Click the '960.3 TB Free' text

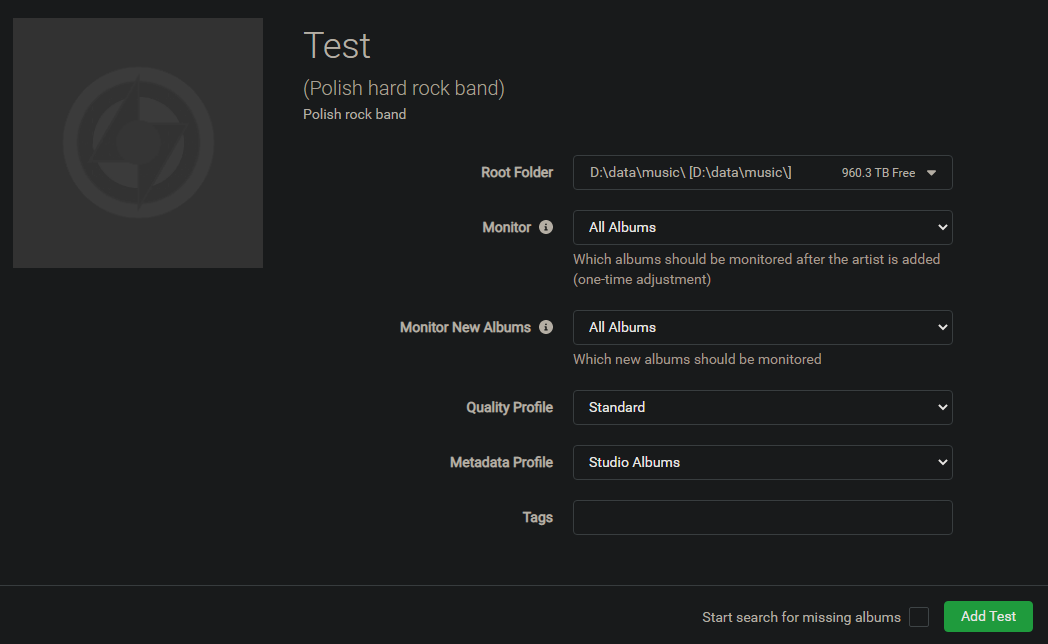pos(878,173)
